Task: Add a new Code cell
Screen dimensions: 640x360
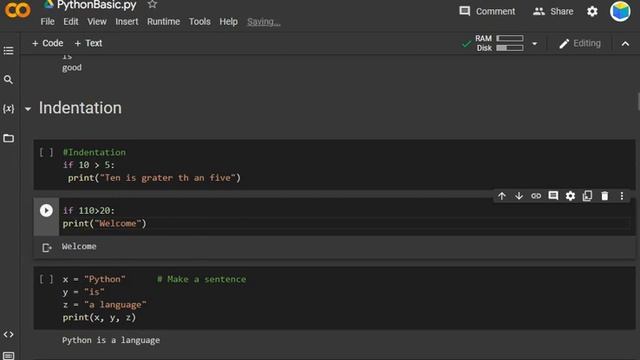Action: click(47, 43)
